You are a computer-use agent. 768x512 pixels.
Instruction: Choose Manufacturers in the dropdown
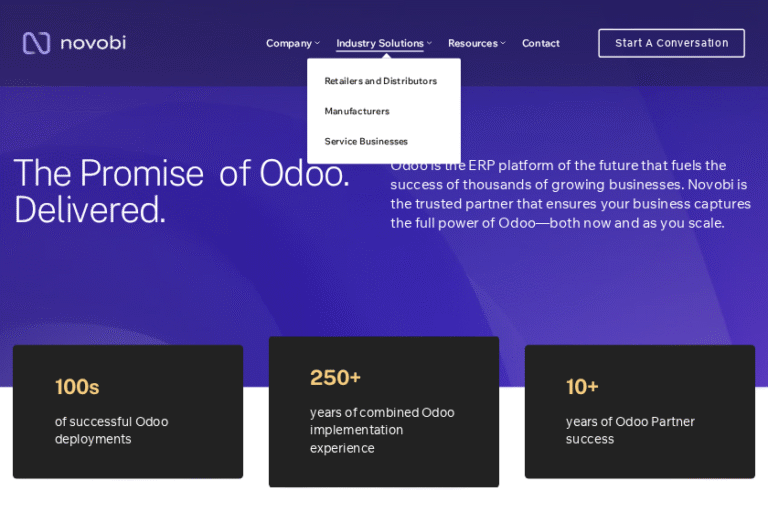click(357, 111)
